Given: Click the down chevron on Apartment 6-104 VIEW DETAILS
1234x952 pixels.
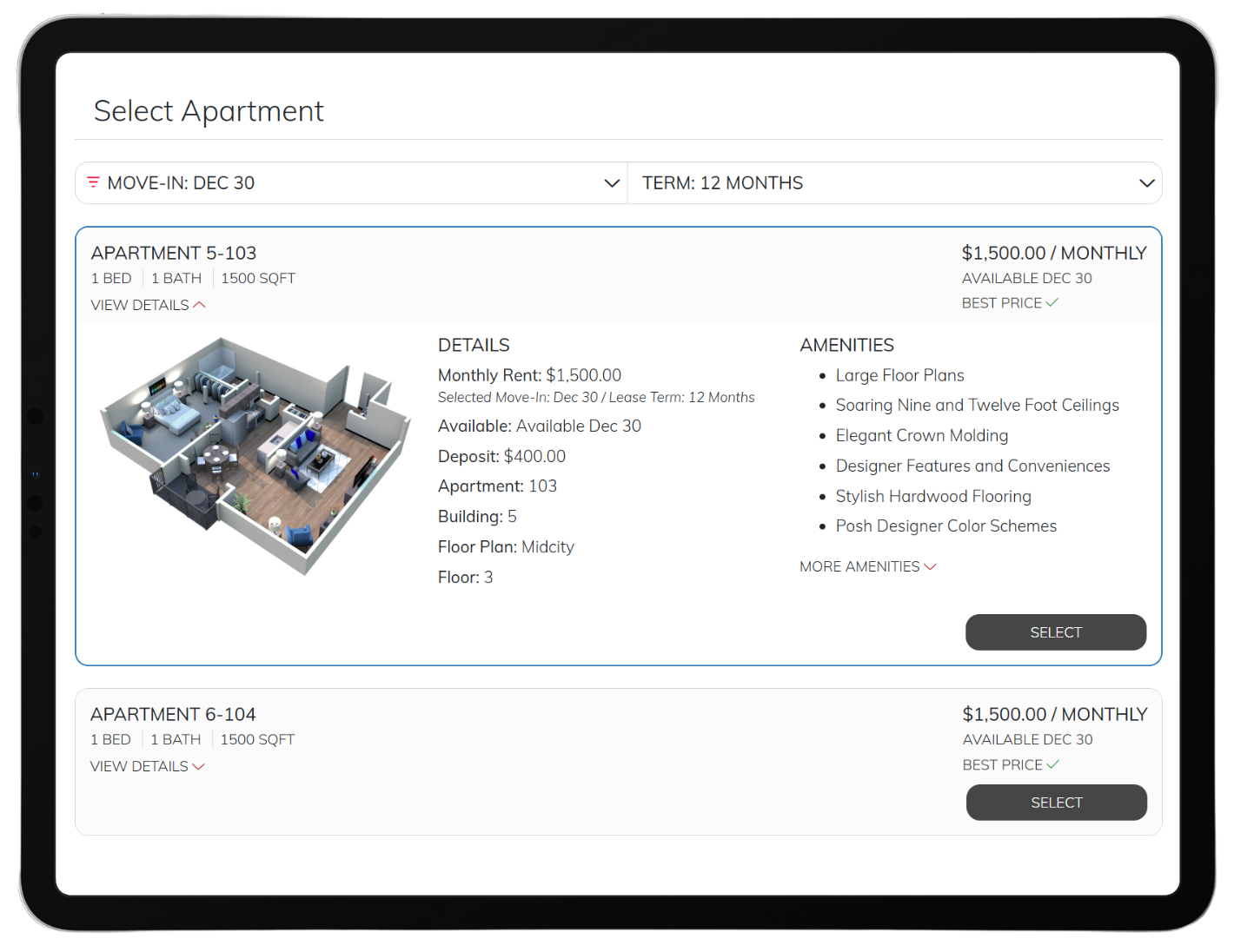Looking at the screenshot, I should click(199, 766).
